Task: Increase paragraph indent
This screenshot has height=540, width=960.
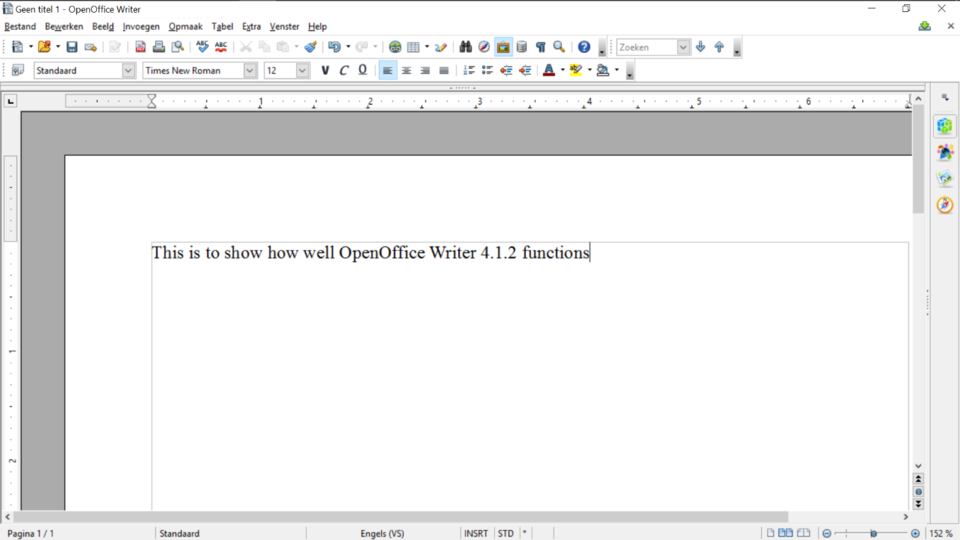Action: point(525,70)
